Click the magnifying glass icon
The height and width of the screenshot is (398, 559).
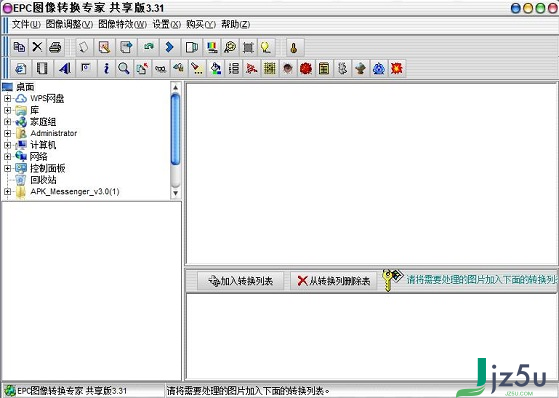pyautogui.click(x=124, y=68)
